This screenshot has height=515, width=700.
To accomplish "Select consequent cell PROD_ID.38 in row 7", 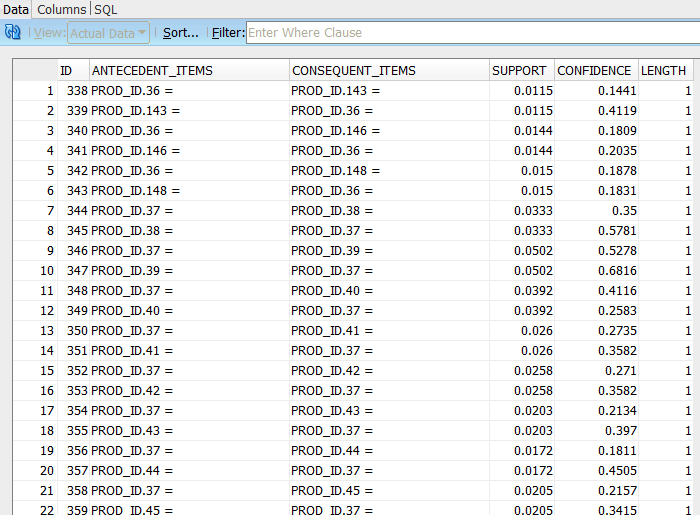I will pyautogui.click(x=389, y=211).
